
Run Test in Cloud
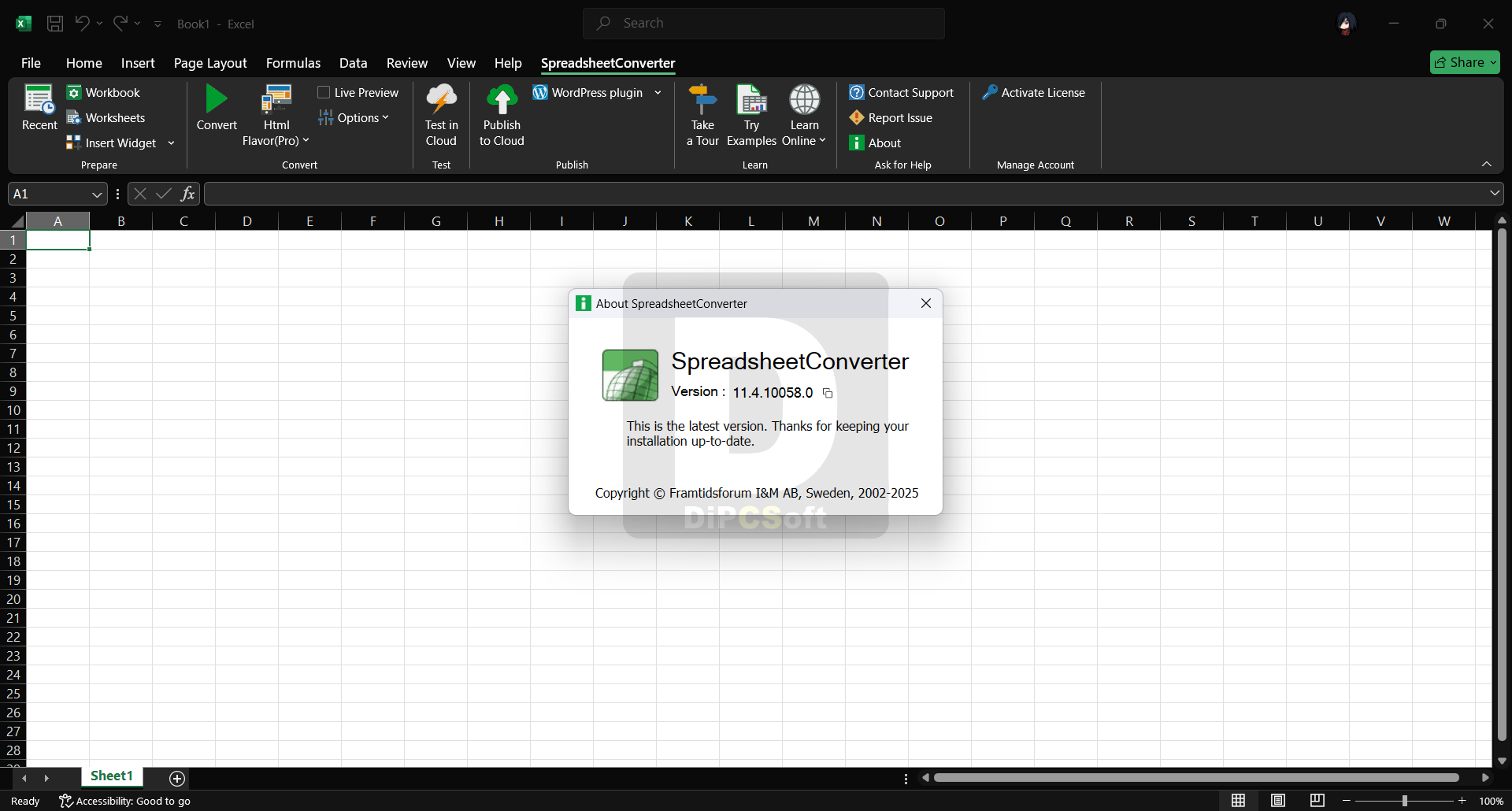pos(441,116)
